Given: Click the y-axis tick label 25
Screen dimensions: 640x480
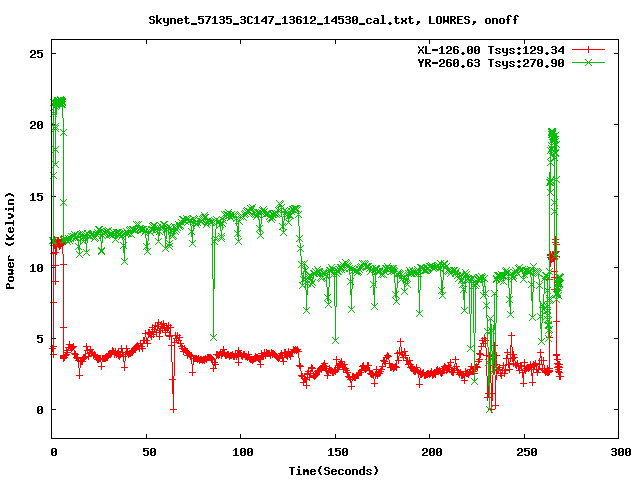Looking at the screenshot, I should pyautogui.click(x=36, y=54).
